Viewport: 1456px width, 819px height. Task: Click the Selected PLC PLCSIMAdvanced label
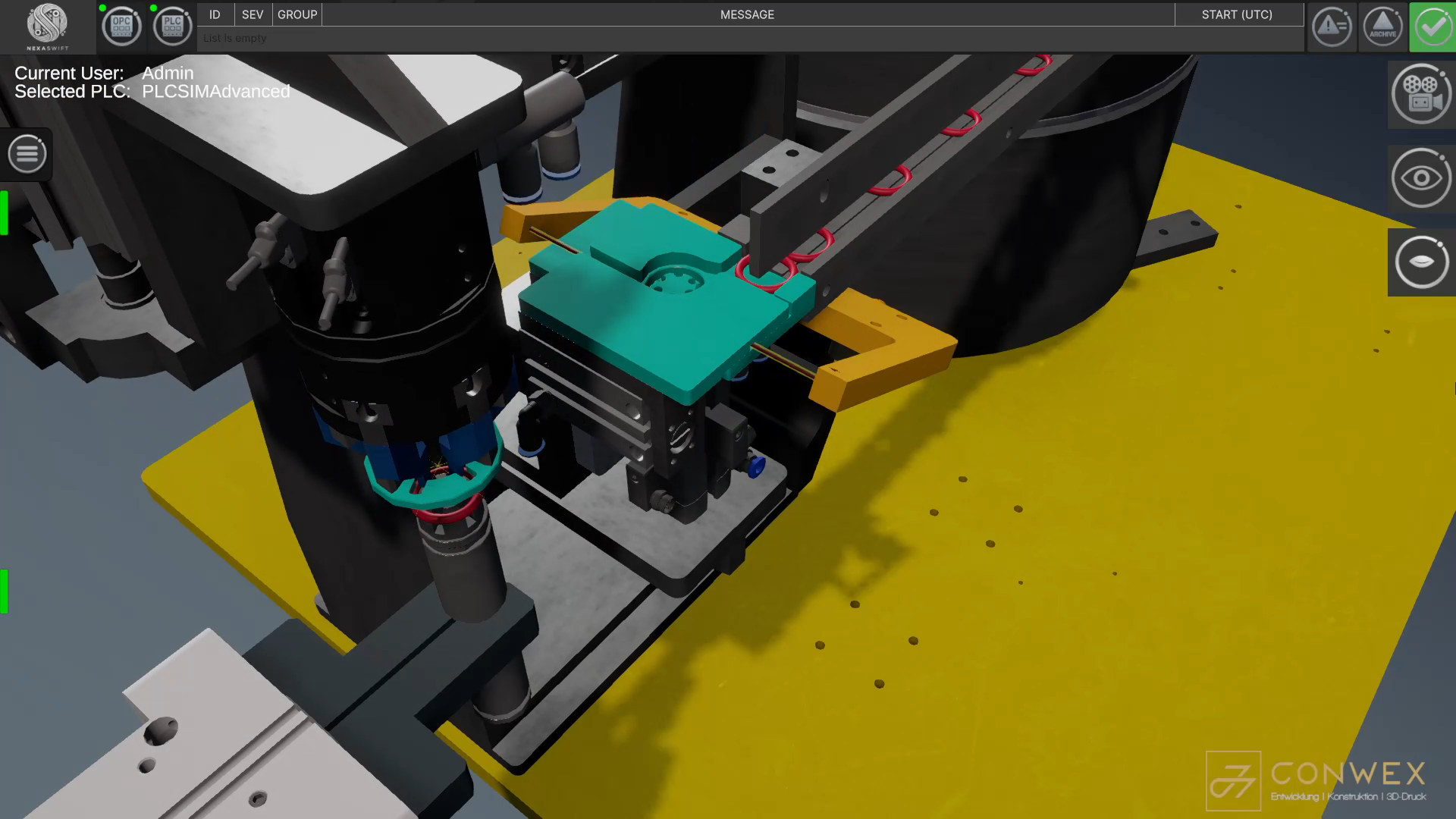click(x=152, y=92)
